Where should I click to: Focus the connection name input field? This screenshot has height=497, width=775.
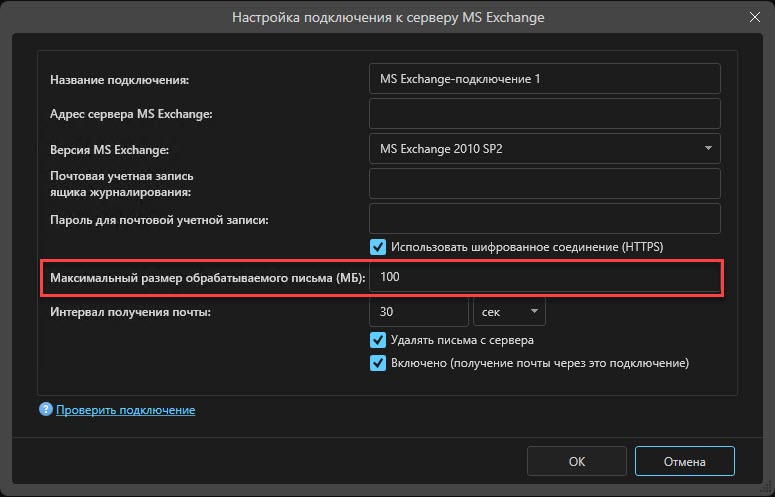coord(545,79)
